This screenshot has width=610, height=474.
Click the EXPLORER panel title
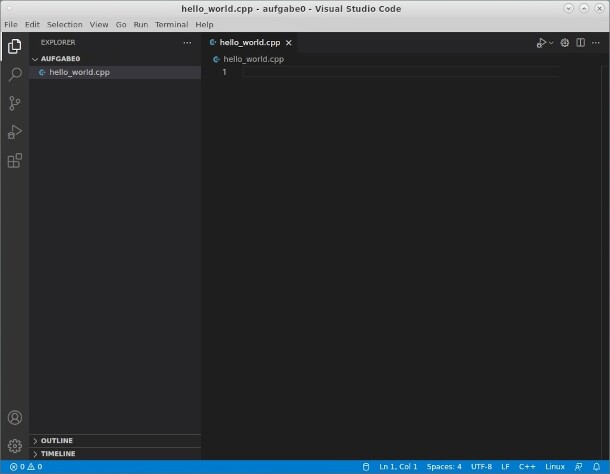58,42
